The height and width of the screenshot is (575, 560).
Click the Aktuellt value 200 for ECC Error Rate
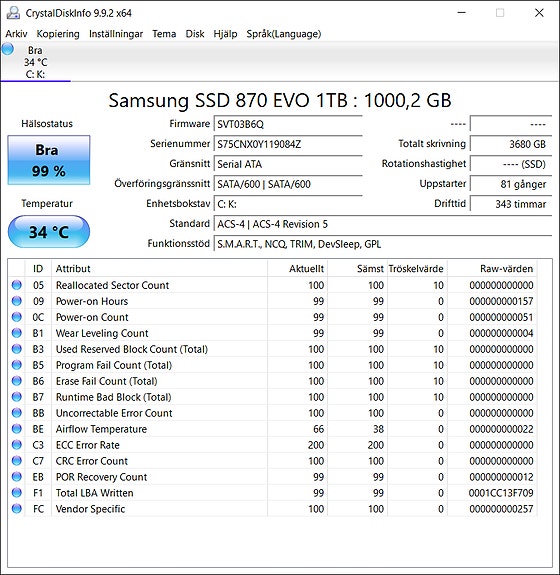316,445
